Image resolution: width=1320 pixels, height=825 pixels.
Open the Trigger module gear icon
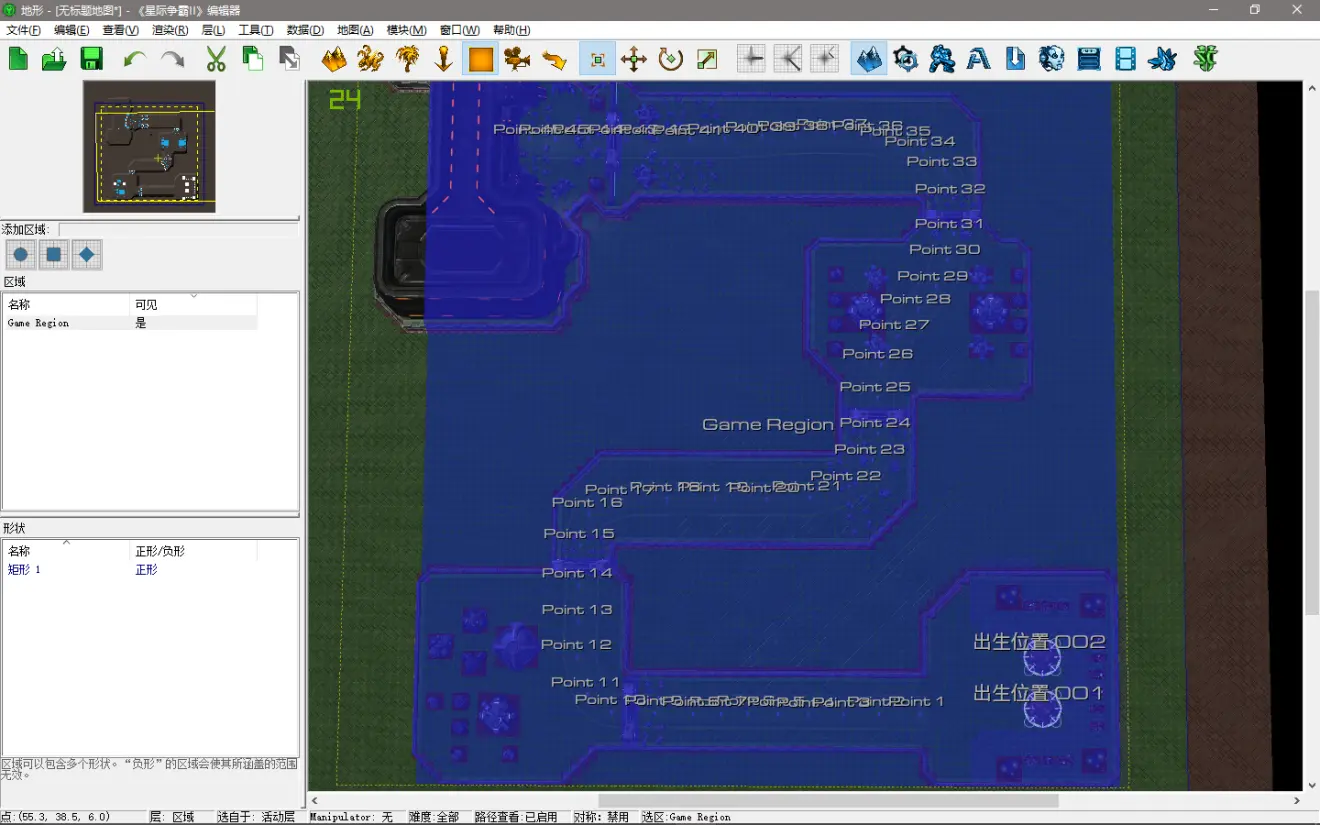pyautogui.click(x=906, y=59)
